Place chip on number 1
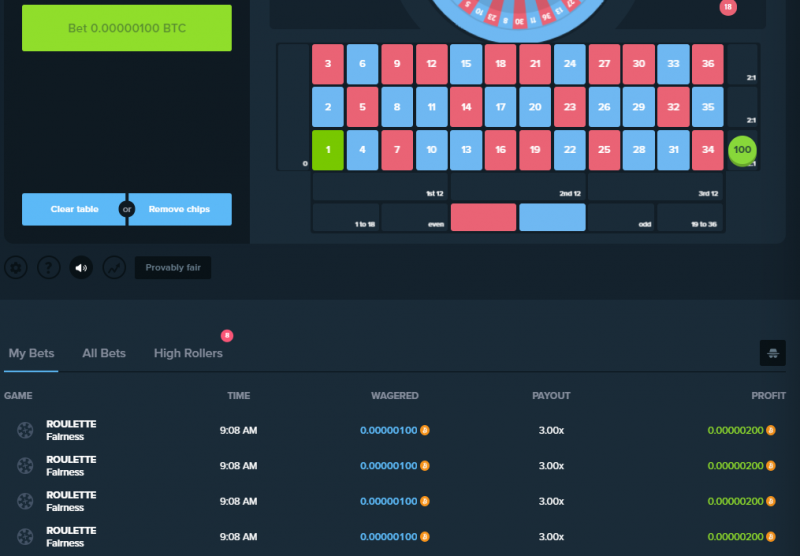800x556 pixels. point(328,150)
